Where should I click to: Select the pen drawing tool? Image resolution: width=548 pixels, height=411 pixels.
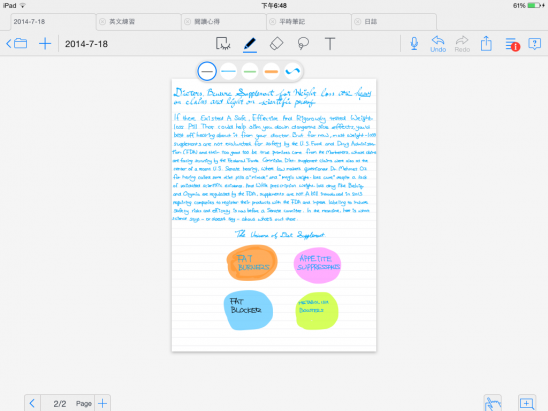coord(250,44)
